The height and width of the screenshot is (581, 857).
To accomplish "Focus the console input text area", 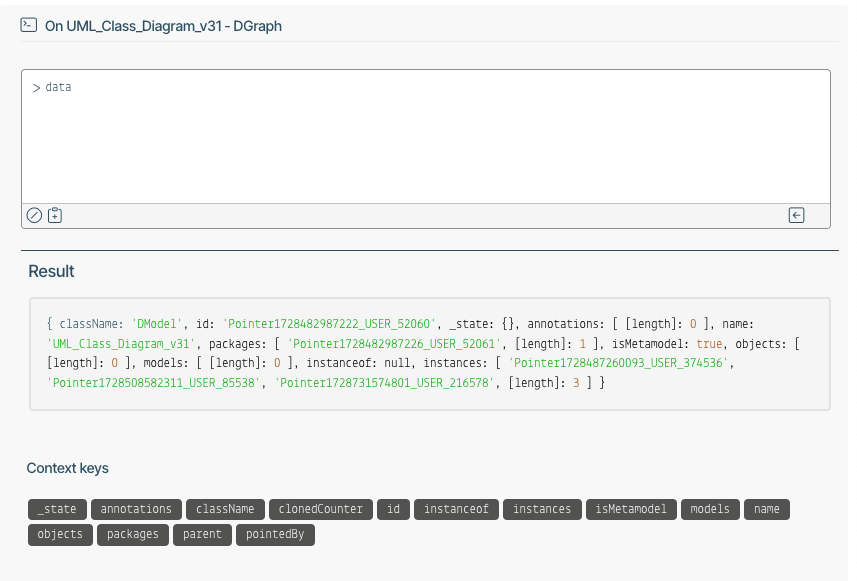I will point(426,137).
